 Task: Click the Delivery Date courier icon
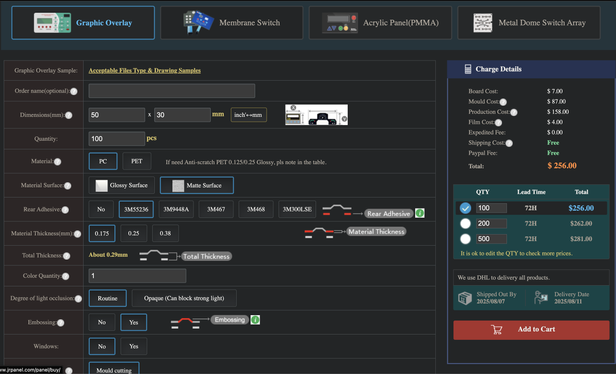[x=541, y=298]
